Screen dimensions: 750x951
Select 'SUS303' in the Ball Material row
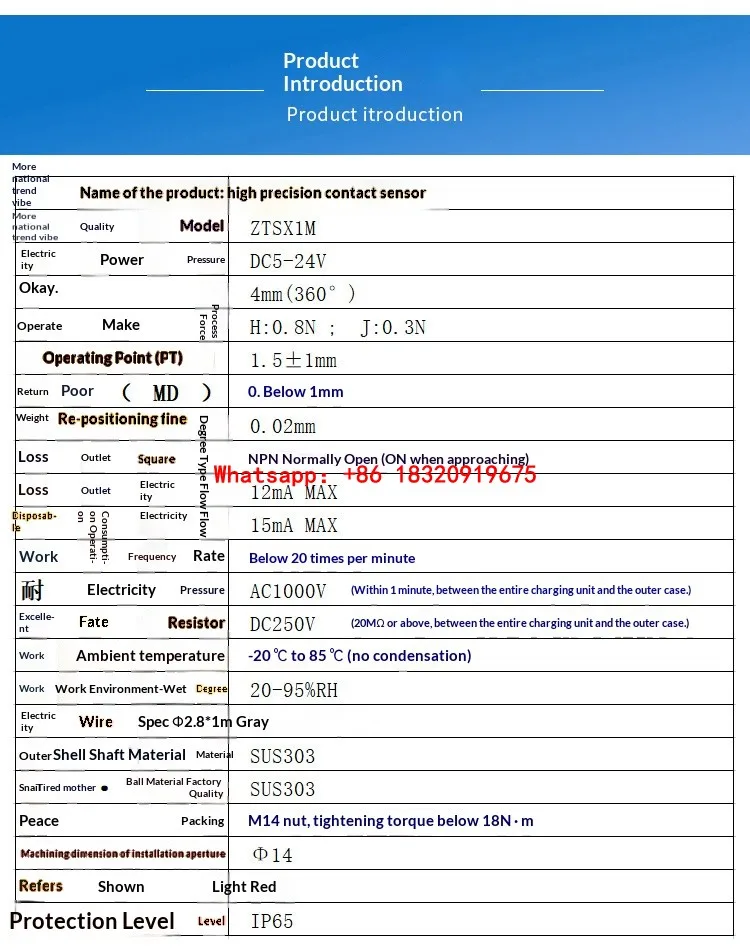point(283,789)
